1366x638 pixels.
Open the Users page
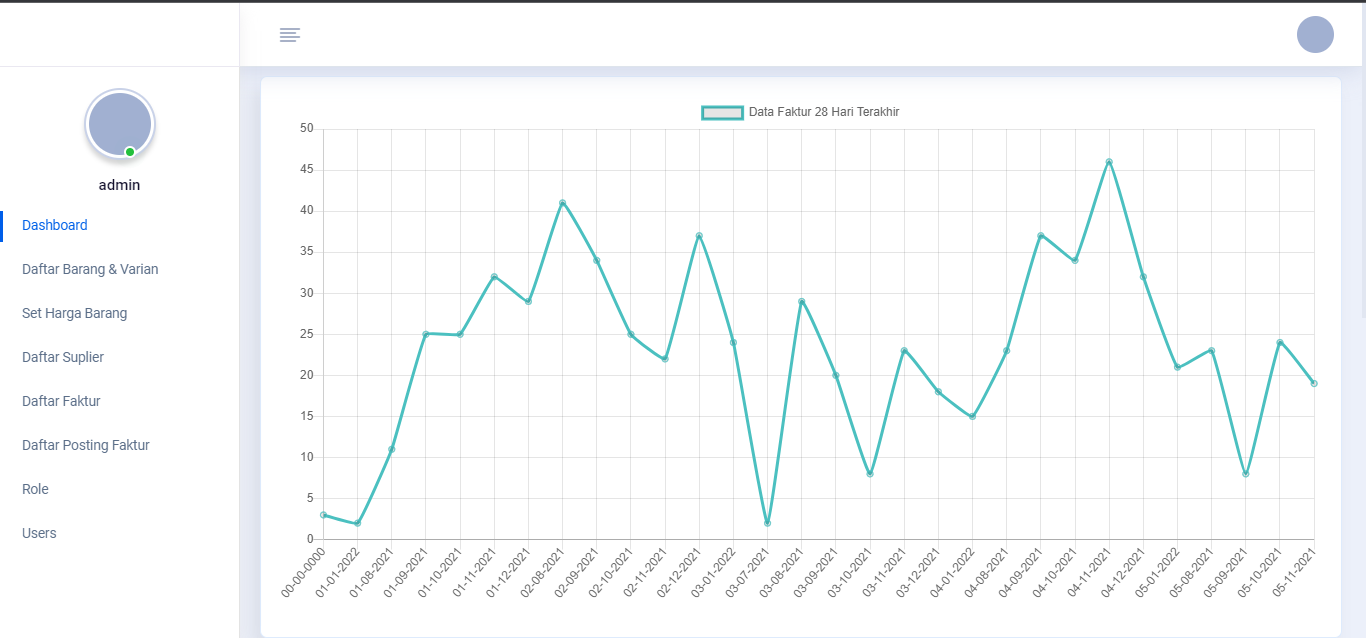(39, 533)
